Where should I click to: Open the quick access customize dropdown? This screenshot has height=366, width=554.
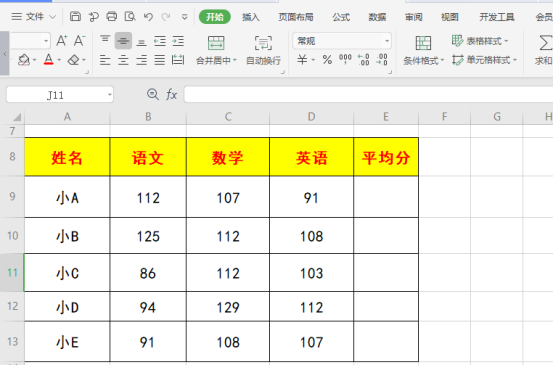tap(184, 17)
